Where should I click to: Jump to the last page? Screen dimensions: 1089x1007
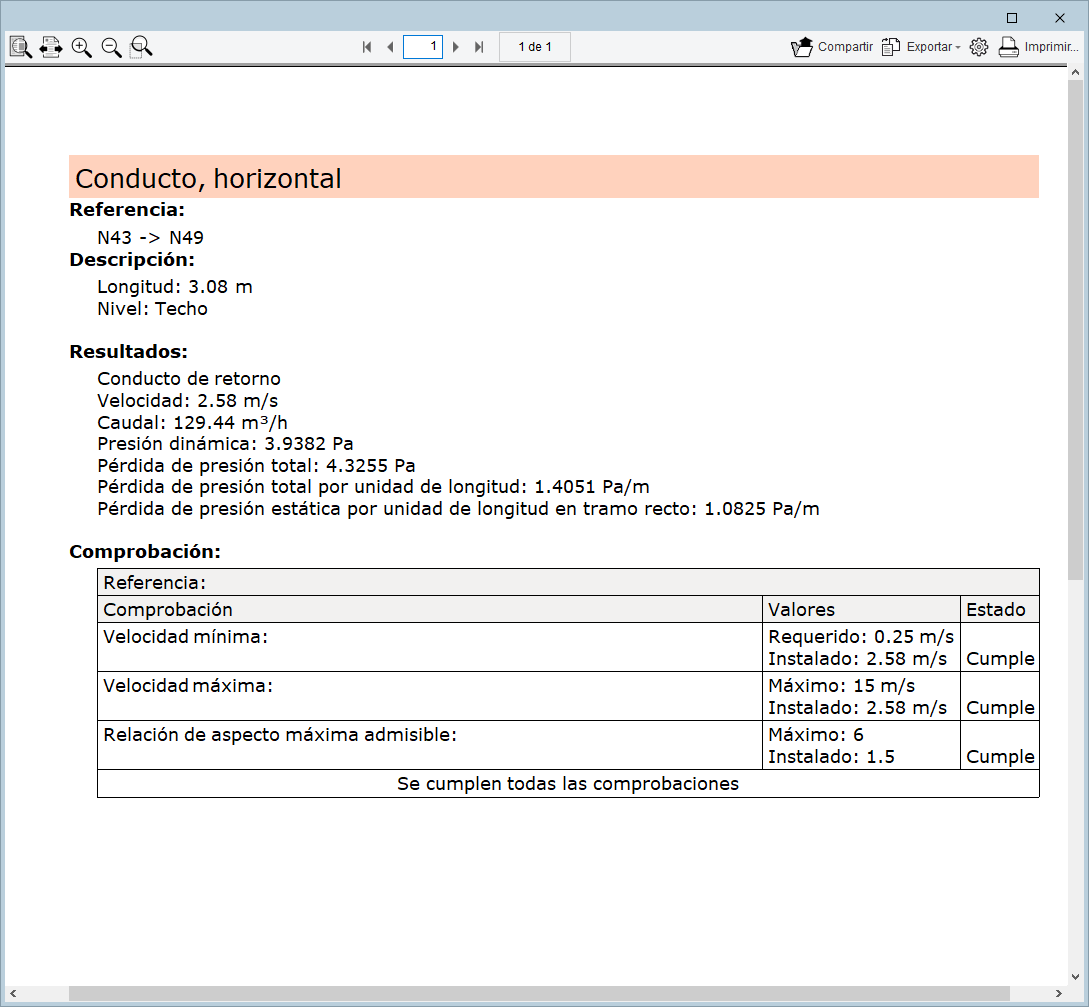click(x=479, y=47)
